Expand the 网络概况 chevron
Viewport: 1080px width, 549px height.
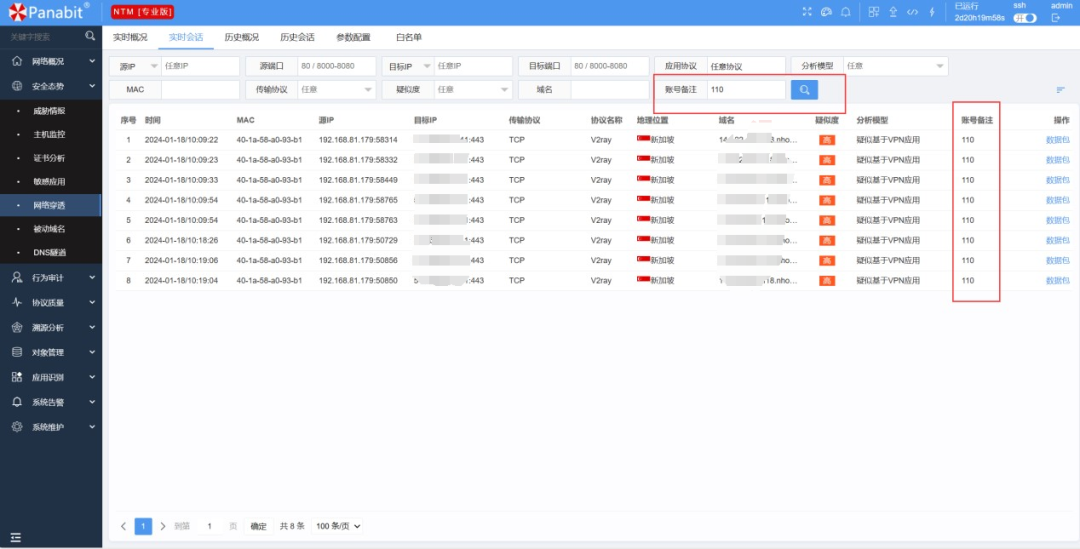click(x=92, y=61)
